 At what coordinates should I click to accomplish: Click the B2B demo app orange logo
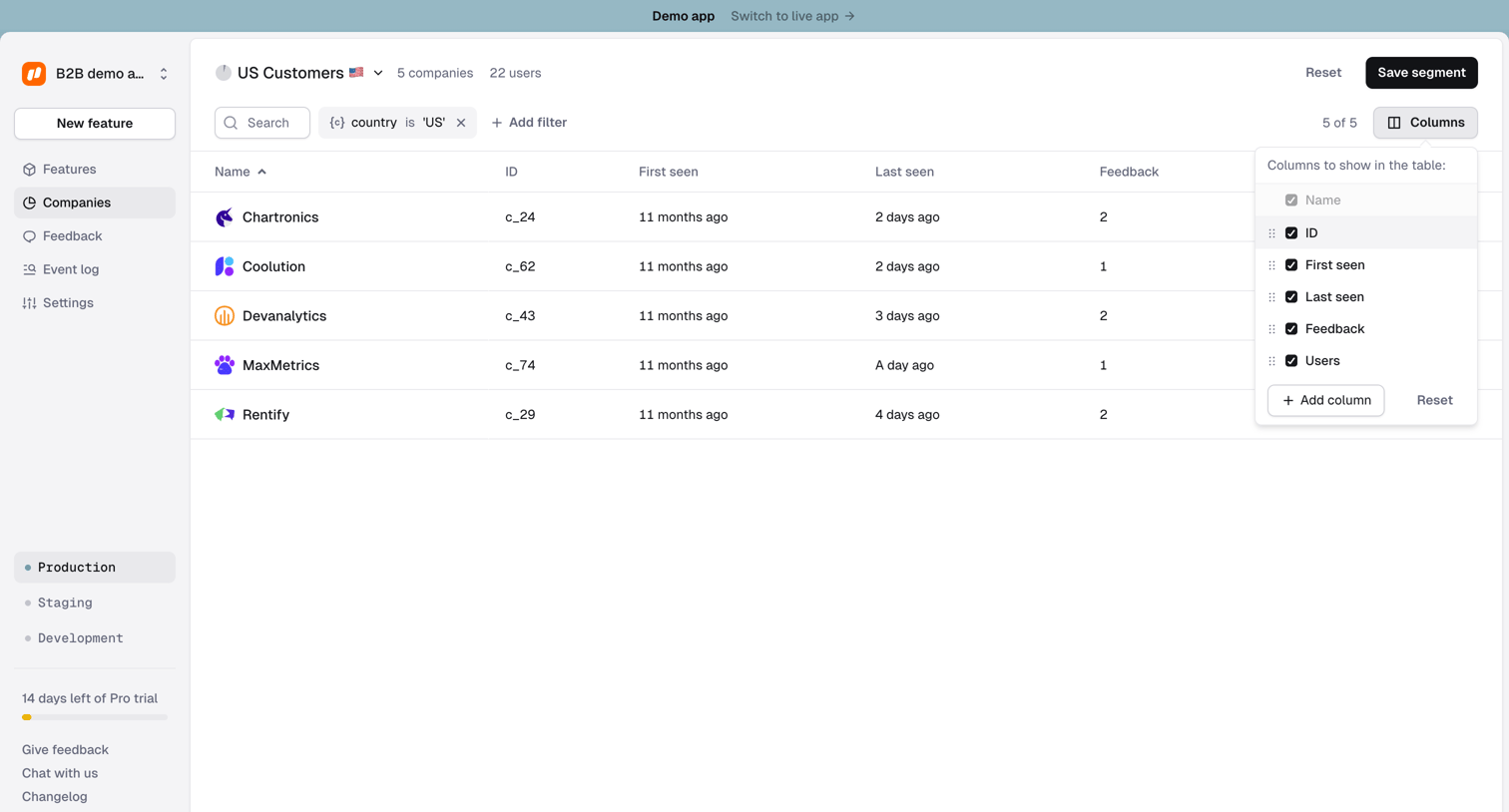pos(34,74)
